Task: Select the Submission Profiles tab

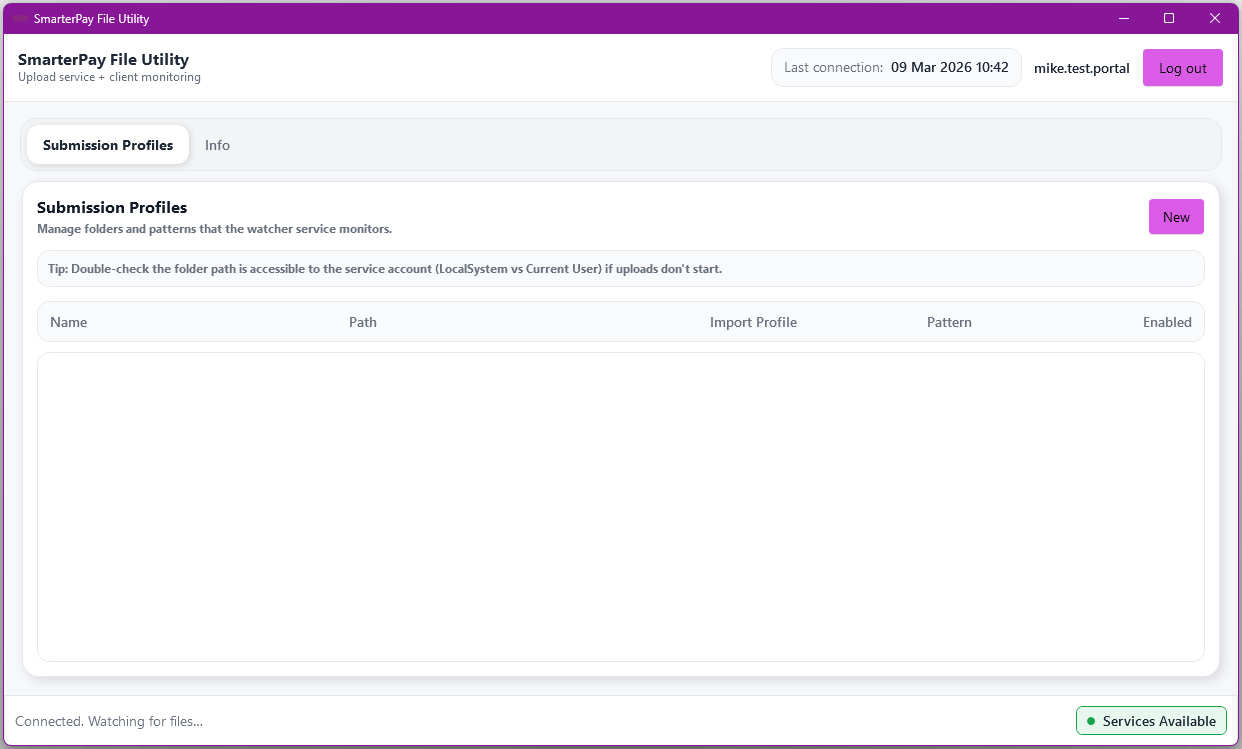Action: pos(108,145)
